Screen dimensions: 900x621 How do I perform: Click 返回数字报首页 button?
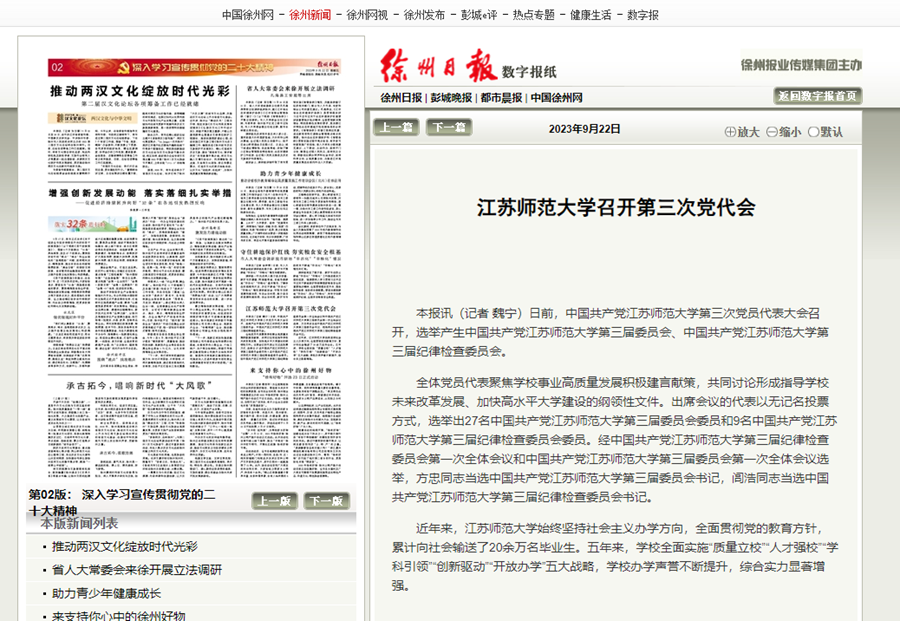click(x=817, y=97)
